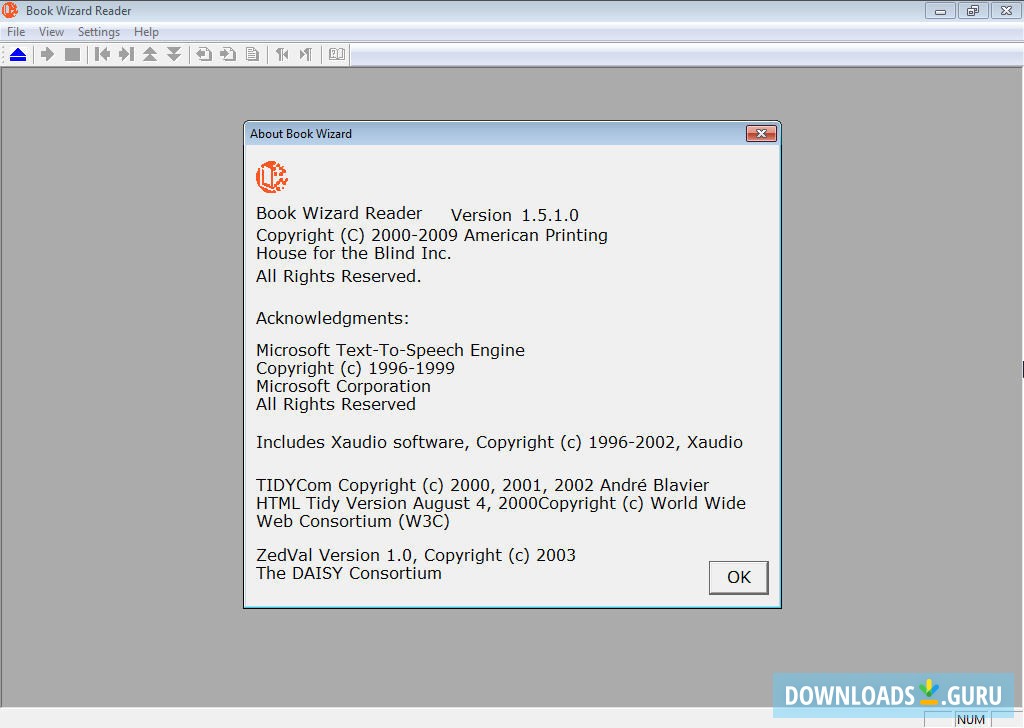Image resolution: width=1024 pixels, height=728 pixels.
Task: Minimize the Book Wizard Reader window
Action: pos(940,10)
